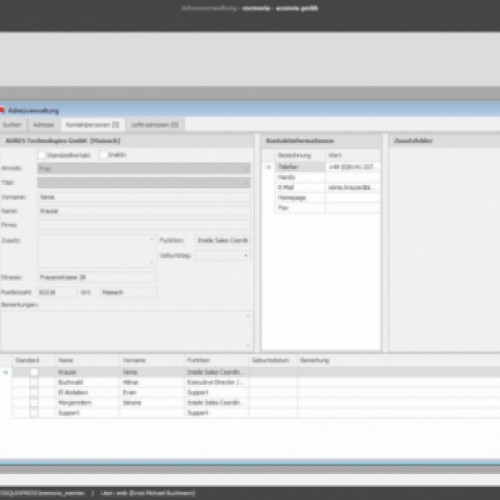
Task: Click the red Adressverwaltung window icon
Action: 2,110
